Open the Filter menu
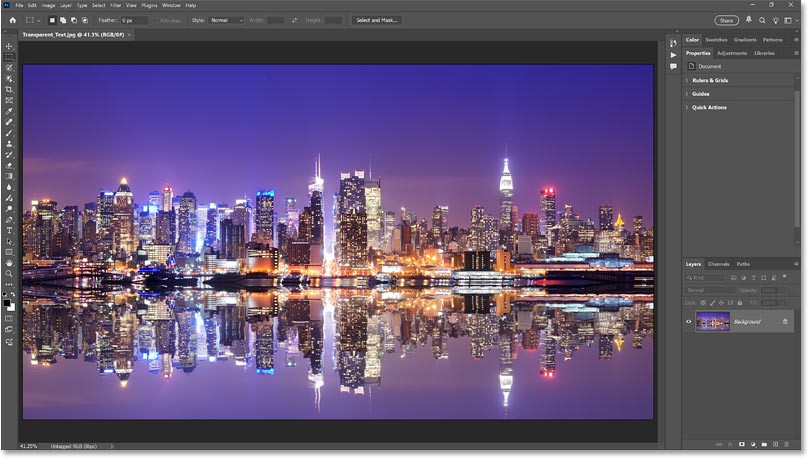Image resolution: width=809 pixels, height=459 pixels. click(116, 5)
